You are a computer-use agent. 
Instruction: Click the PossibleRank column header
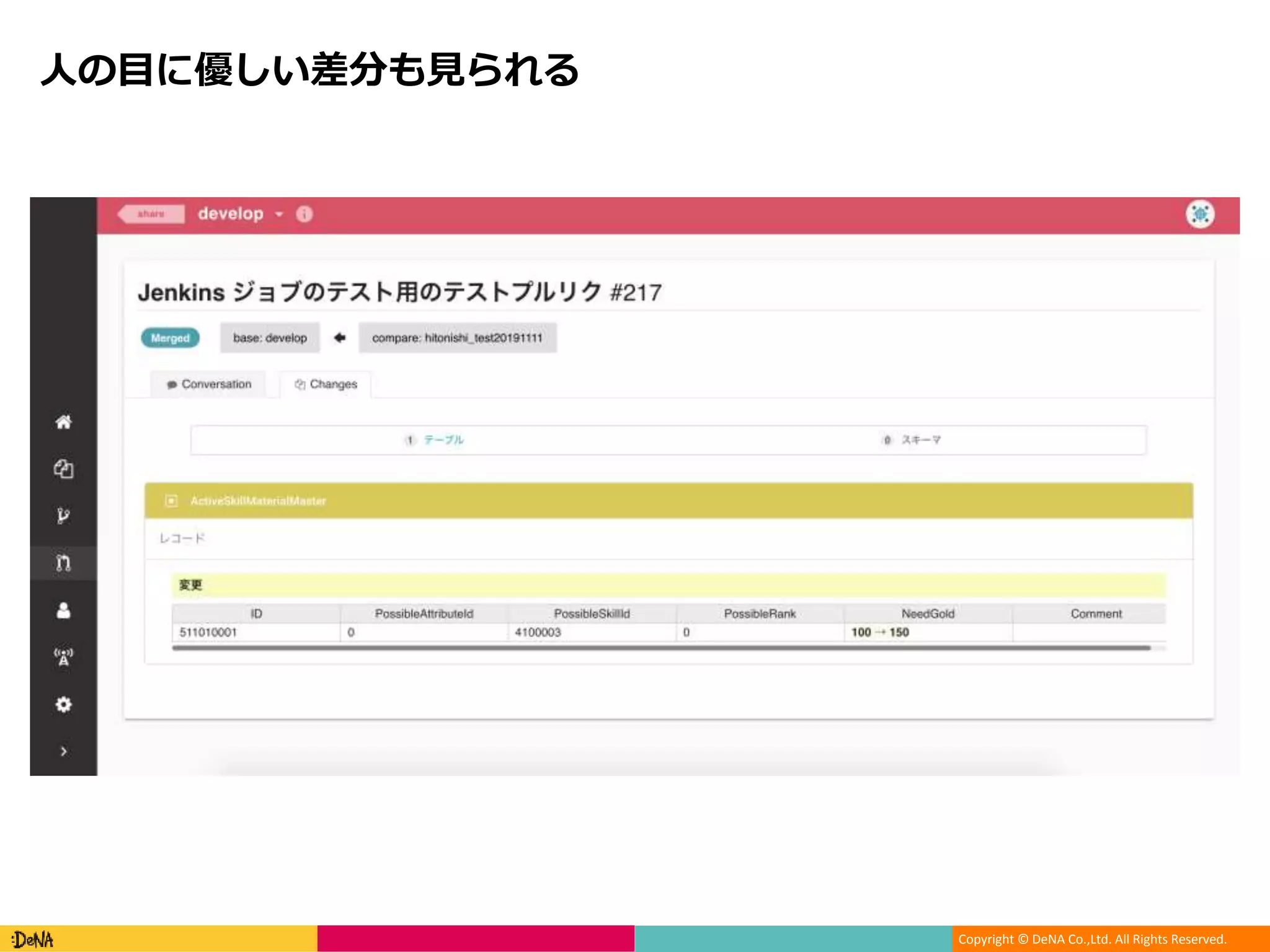(x=760, y=614)
